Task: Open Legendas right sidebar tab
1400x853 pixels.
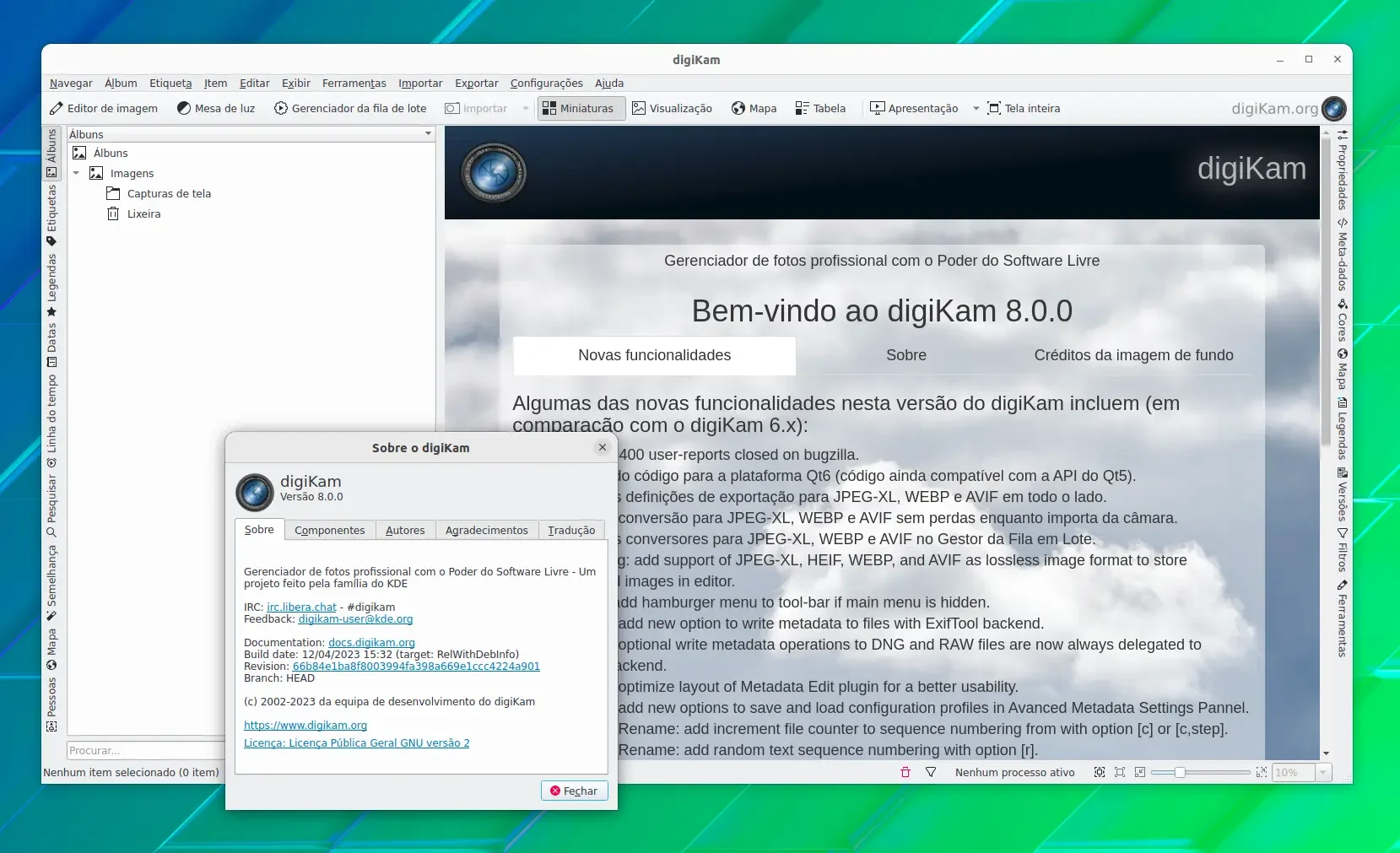Action: click(x=1342, y=429)
